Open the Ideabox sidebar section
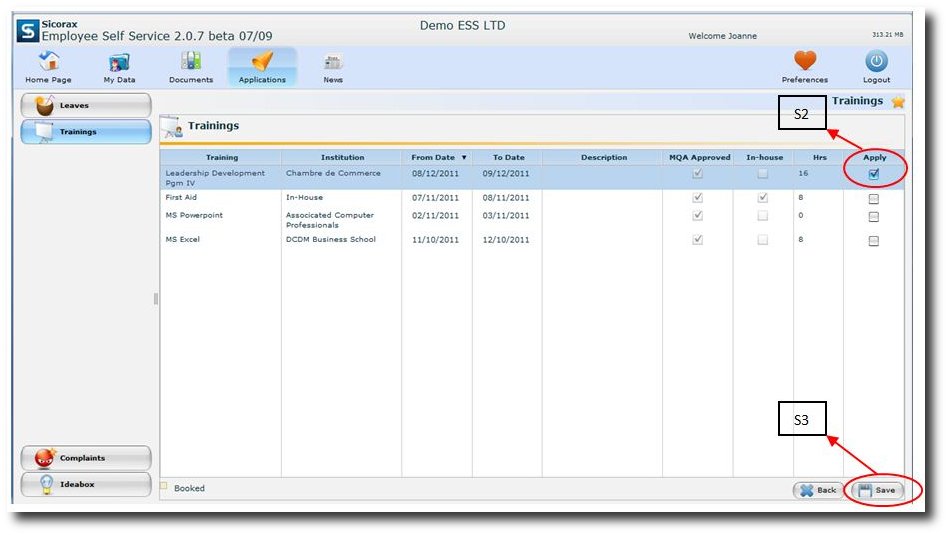 [x=86, y=484]
